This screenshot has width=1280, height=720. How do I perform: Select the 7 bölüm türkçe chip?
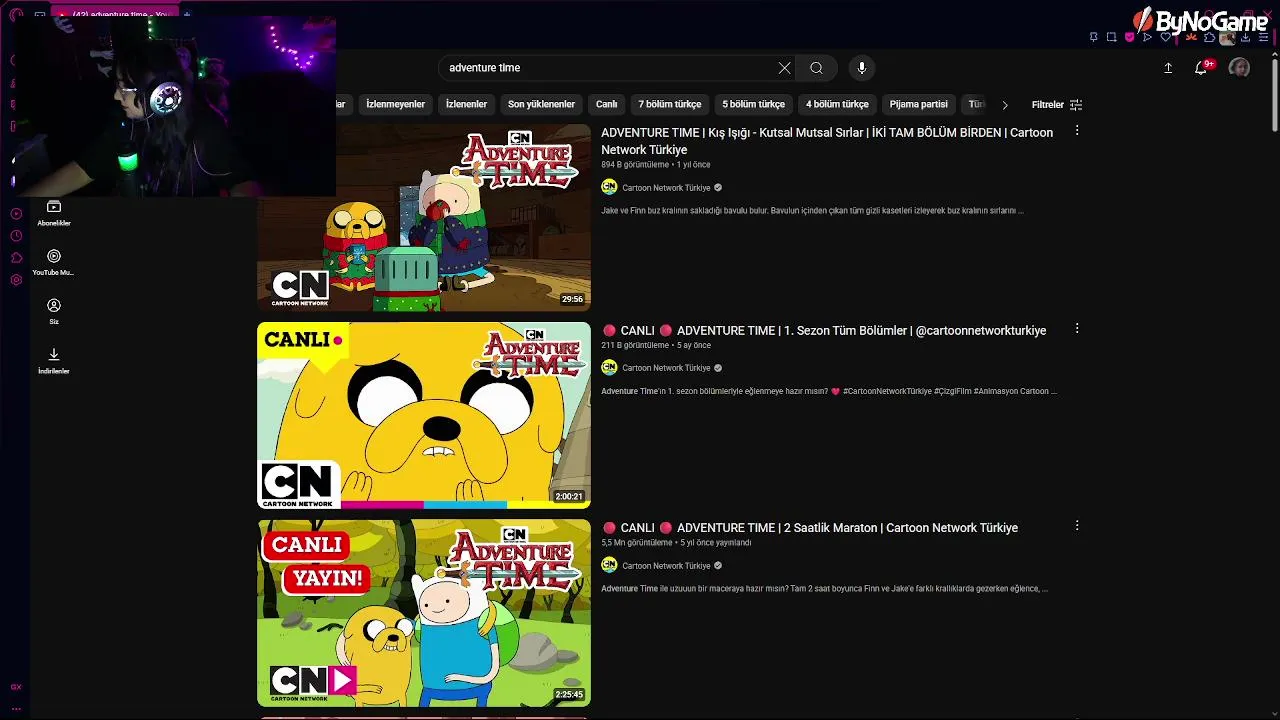coord(670,104)
